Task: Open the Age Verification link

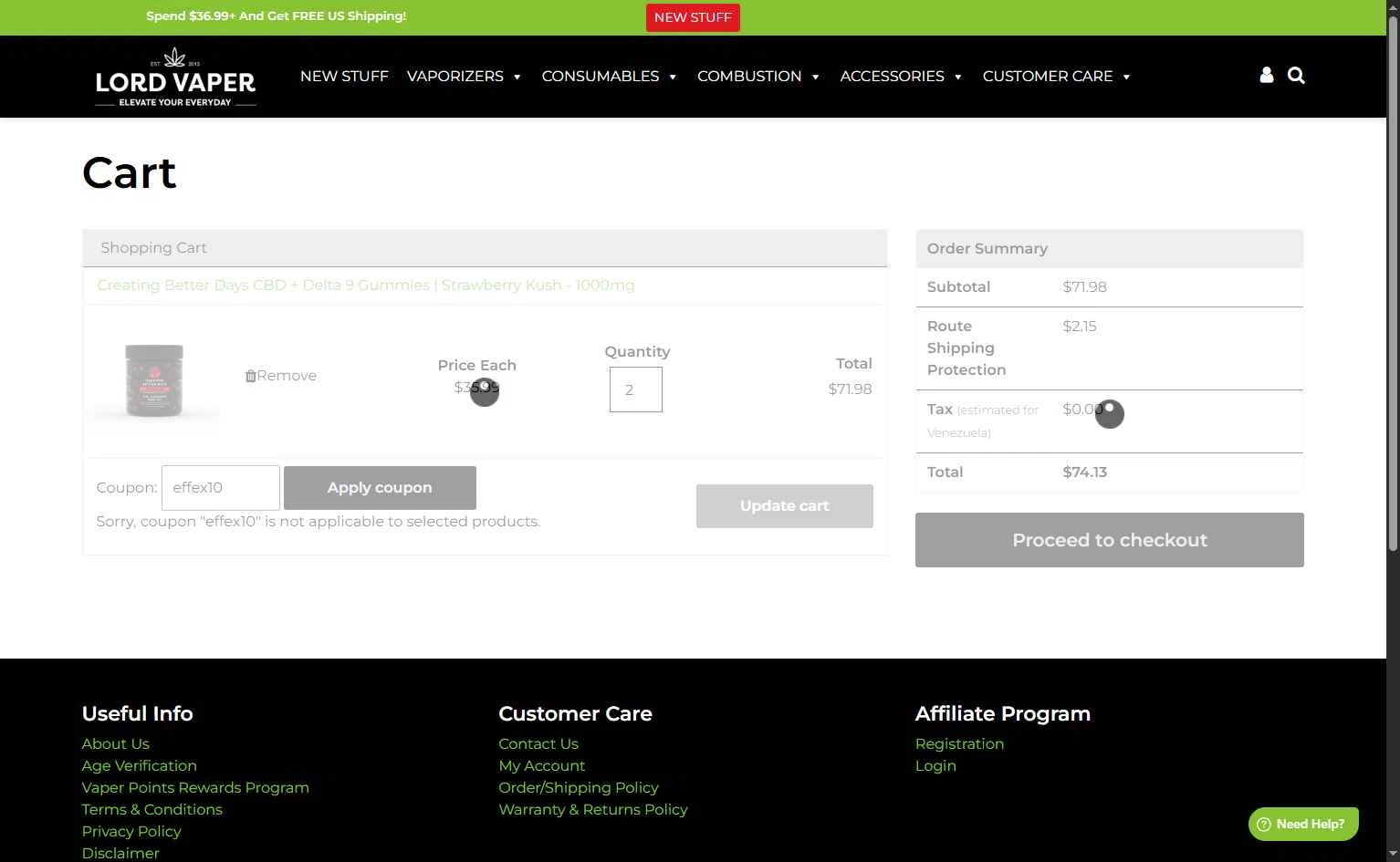Action: pos(140,765)
